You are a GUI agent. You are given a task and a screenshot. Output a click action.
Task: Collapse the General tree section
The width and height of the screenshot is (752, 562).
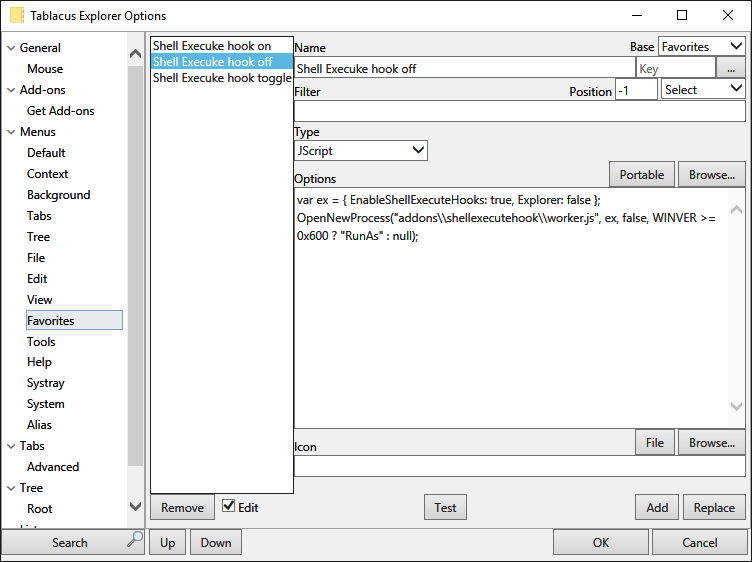[x=12, y=48]
